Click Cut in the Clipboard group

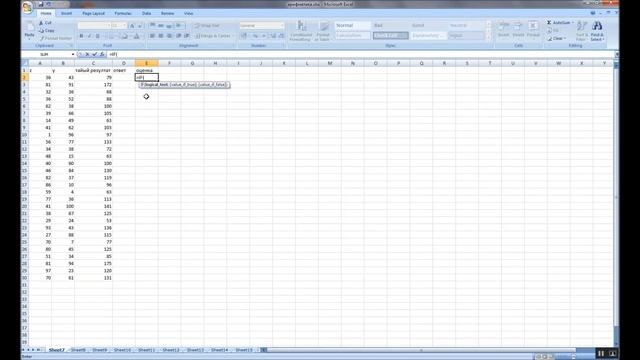(45, 23)
